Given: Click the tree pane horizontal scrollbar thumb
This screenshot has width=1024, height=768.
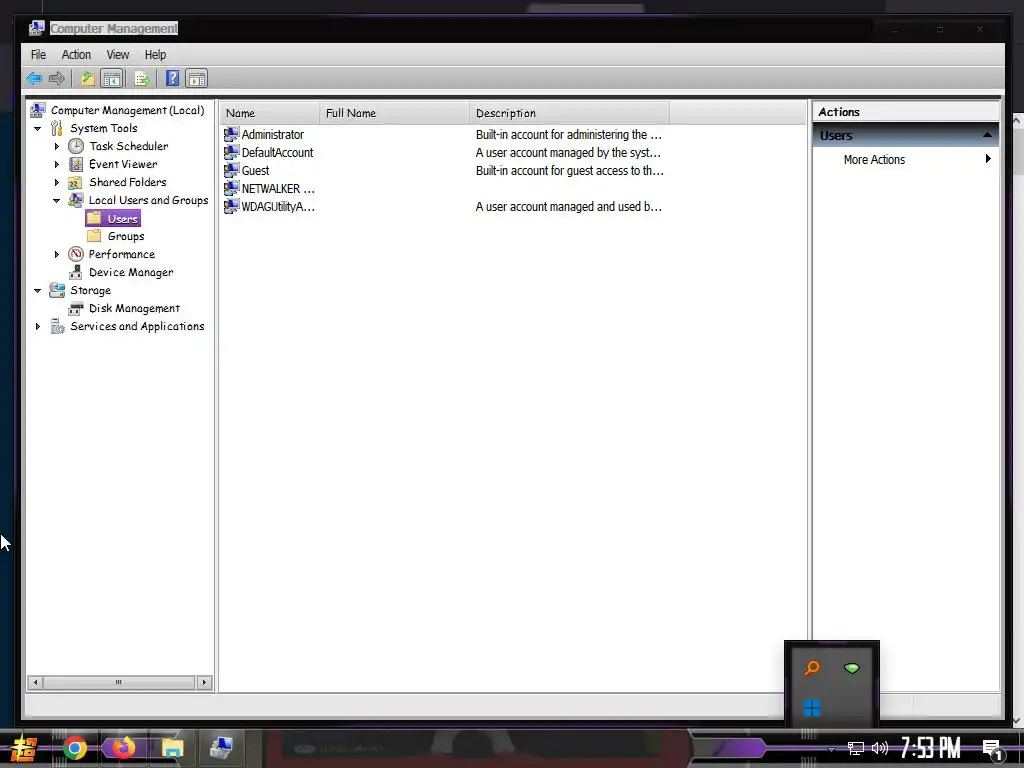Looking at the screenshot, I should [x=119, y=682].
